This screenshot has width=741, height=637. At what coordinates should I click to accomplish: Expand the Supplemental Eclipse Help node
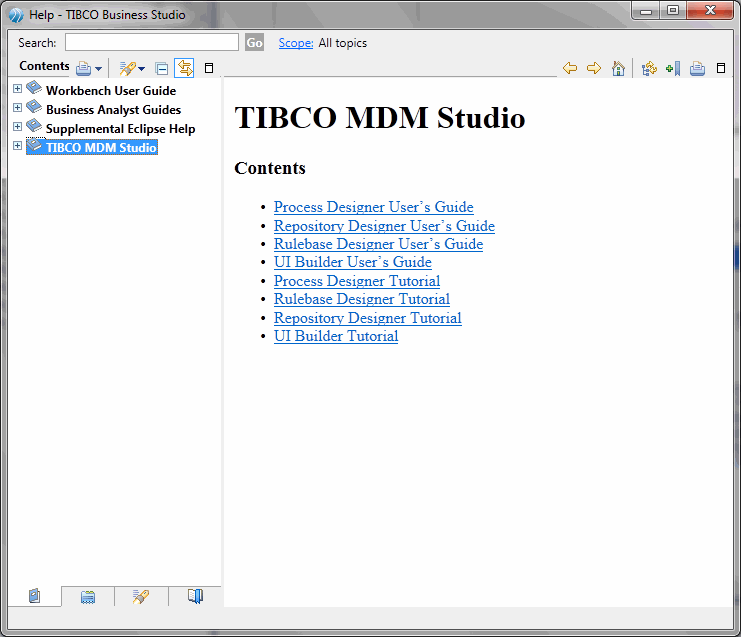point(17,127)
